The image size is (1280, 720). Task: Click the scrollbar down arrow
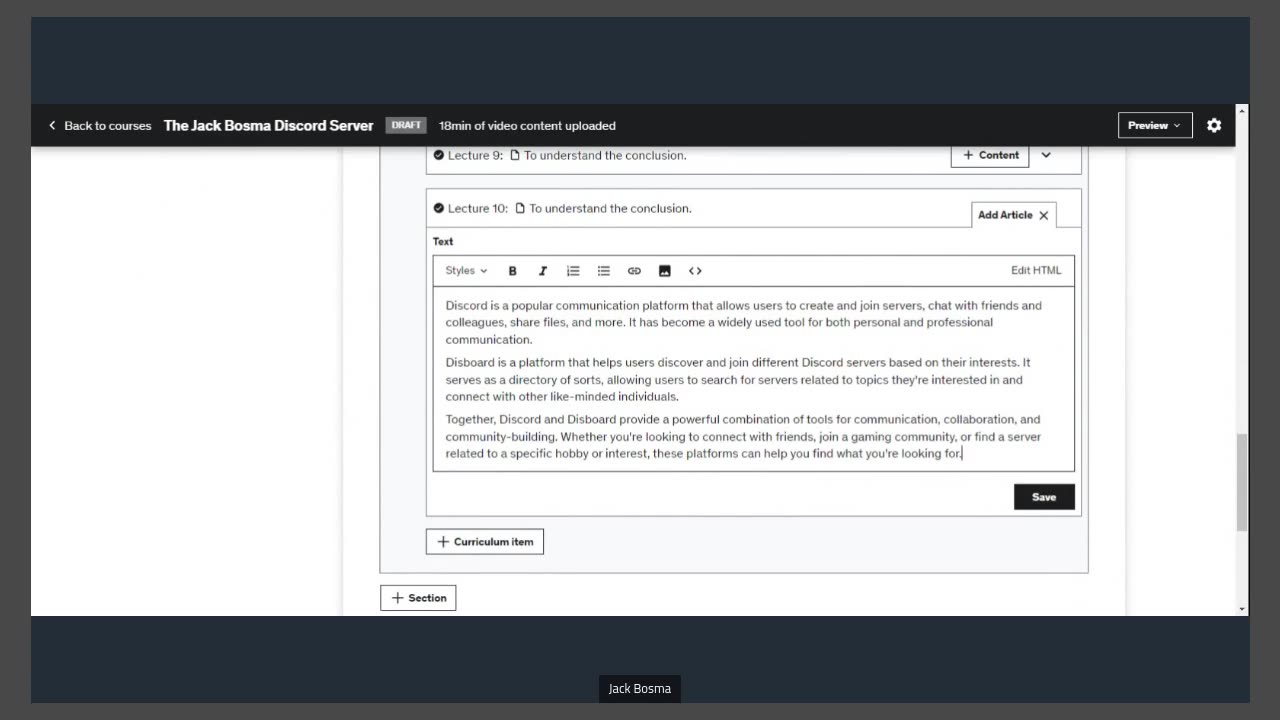coord(1242,609)
